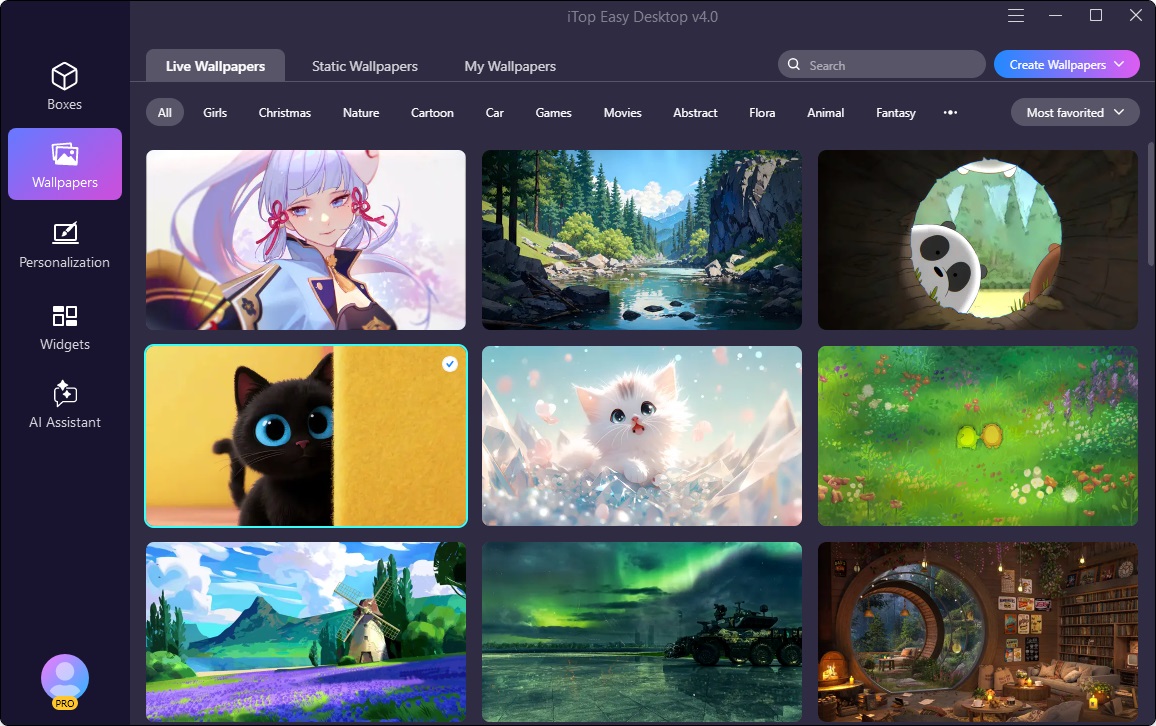This screenshot has height=726, width=1156.
Task: Filter wallpapers by Nature category
Action: point(361,113)
